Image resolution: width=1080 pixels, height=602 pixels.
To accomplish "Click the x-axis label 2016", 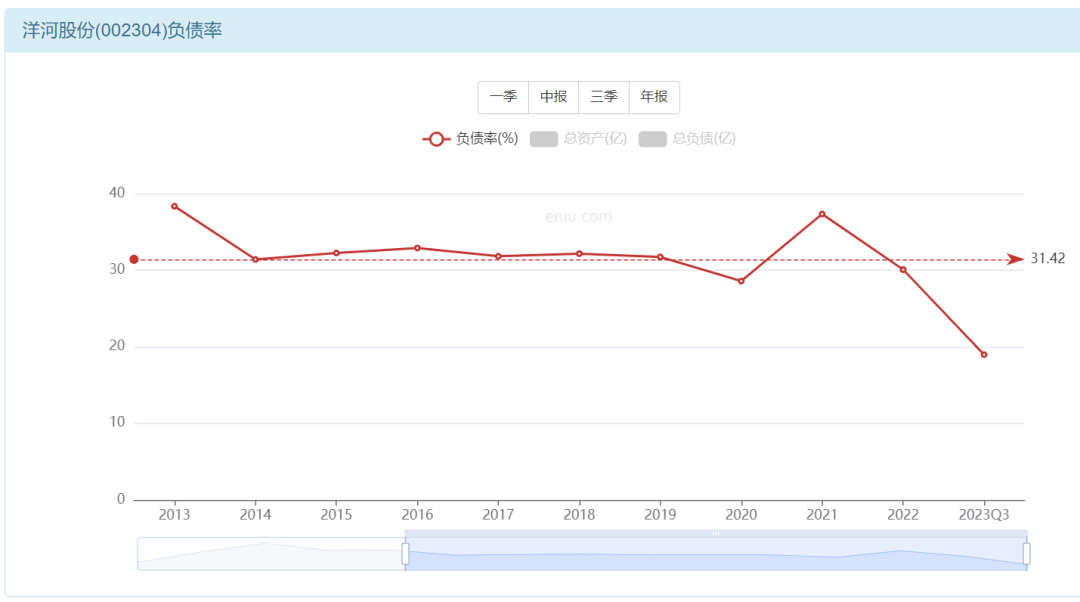I will (x=417, y=515).
